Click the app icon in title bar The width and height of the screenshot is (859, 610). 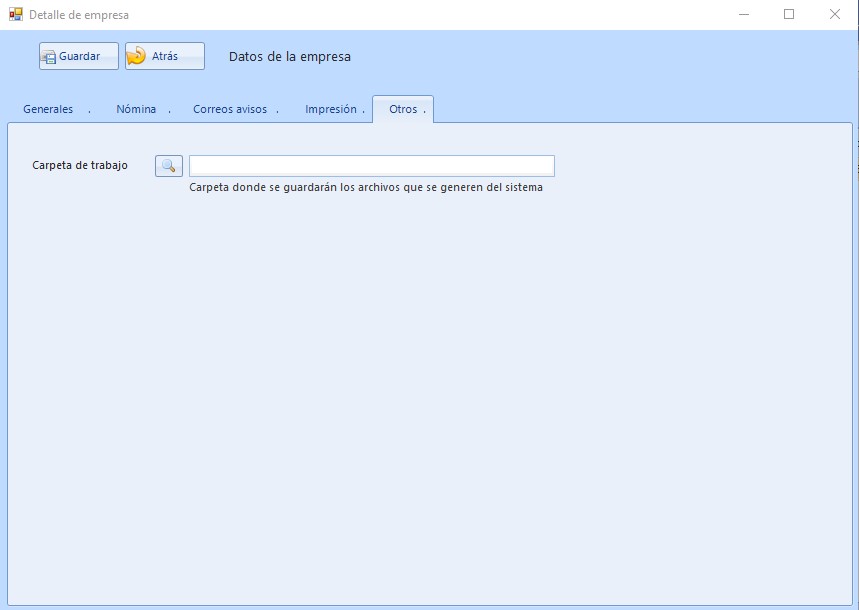pyautogui.click(x=15, y=14)
